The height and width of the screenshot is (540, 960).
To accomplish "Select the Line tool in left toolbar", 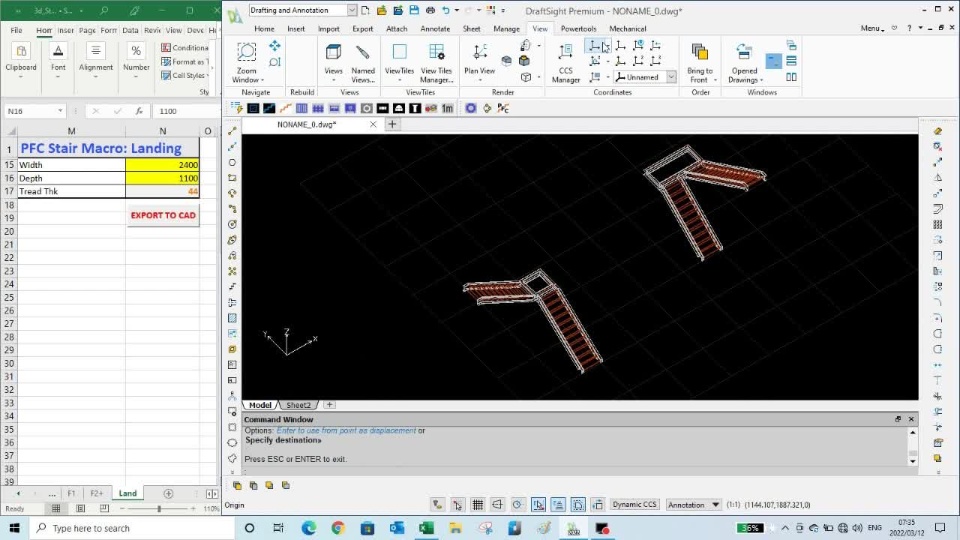I will tap(232, 131).
